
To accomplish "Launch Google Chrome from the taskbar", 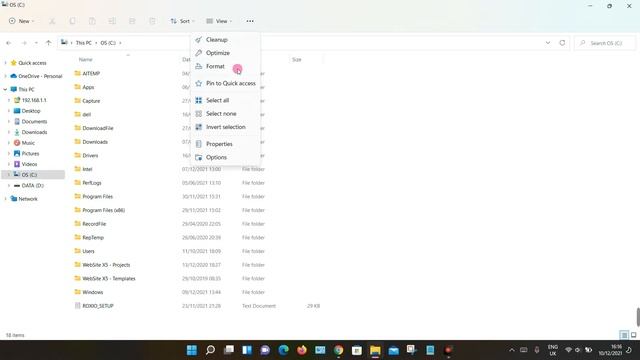I will 338,350.
